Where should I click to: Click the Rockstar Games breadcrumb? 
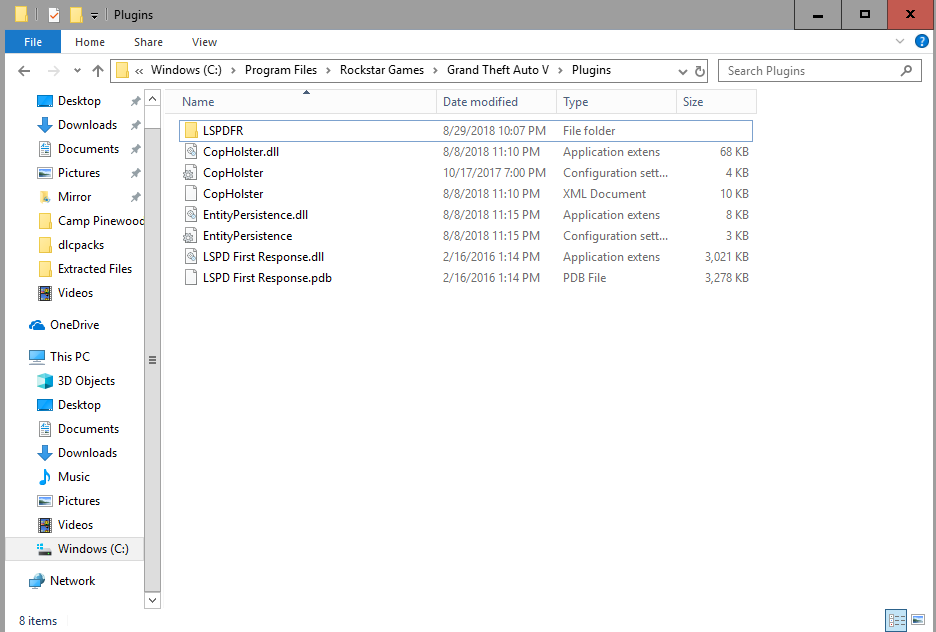tap(382, 70)
